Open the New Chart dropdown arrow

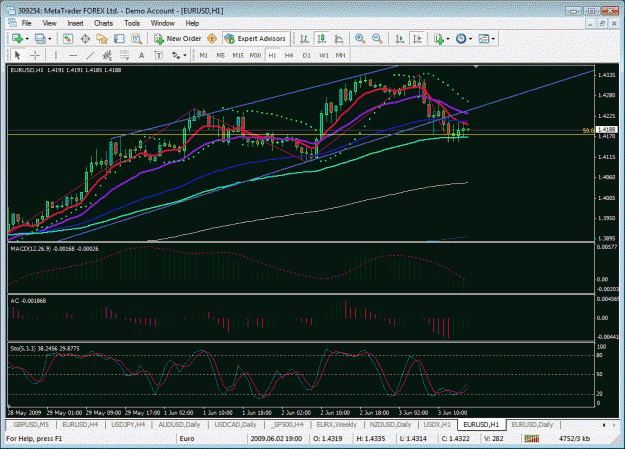point(27,39)
